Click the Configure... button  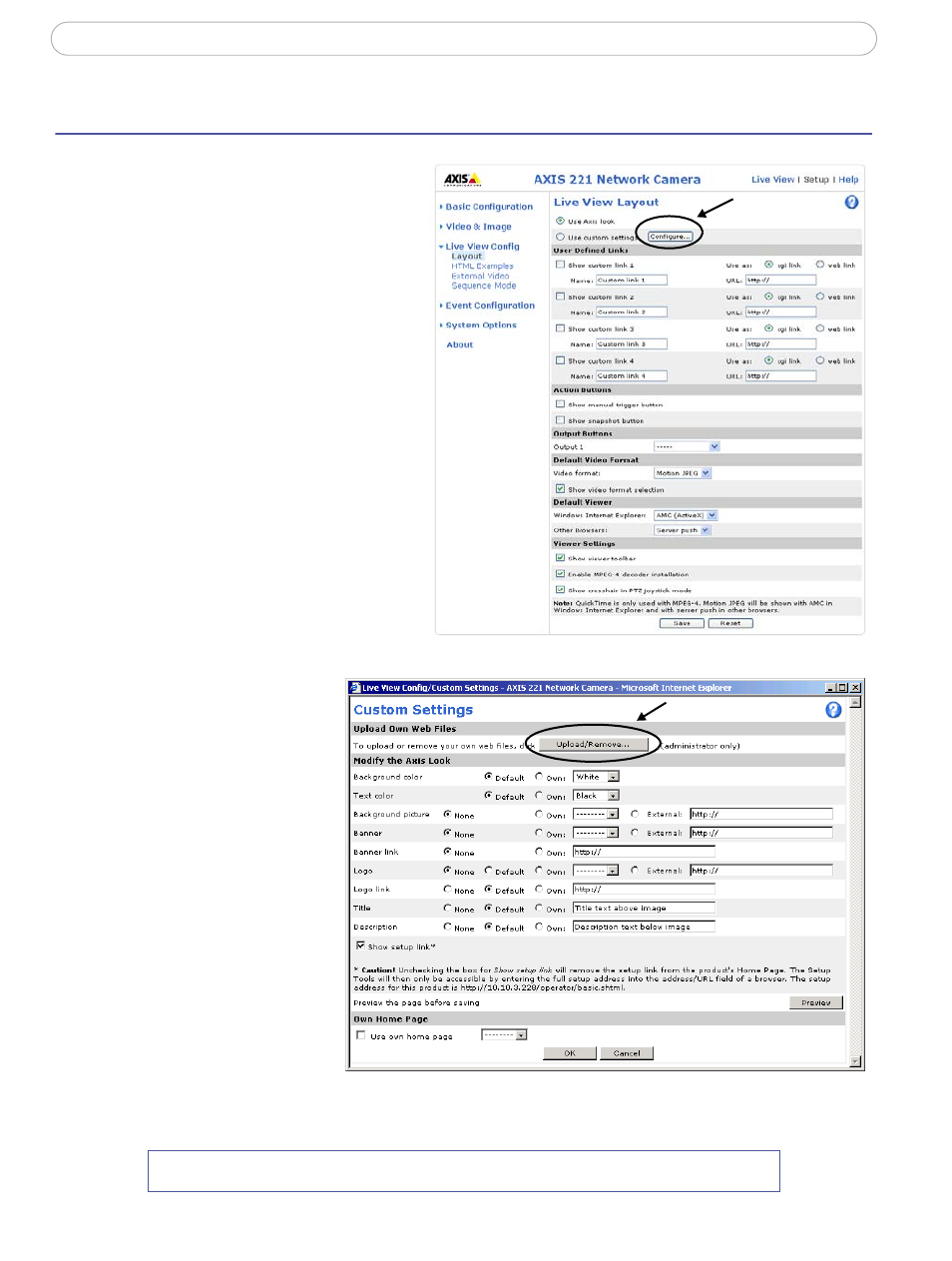[x=670, y=237]
